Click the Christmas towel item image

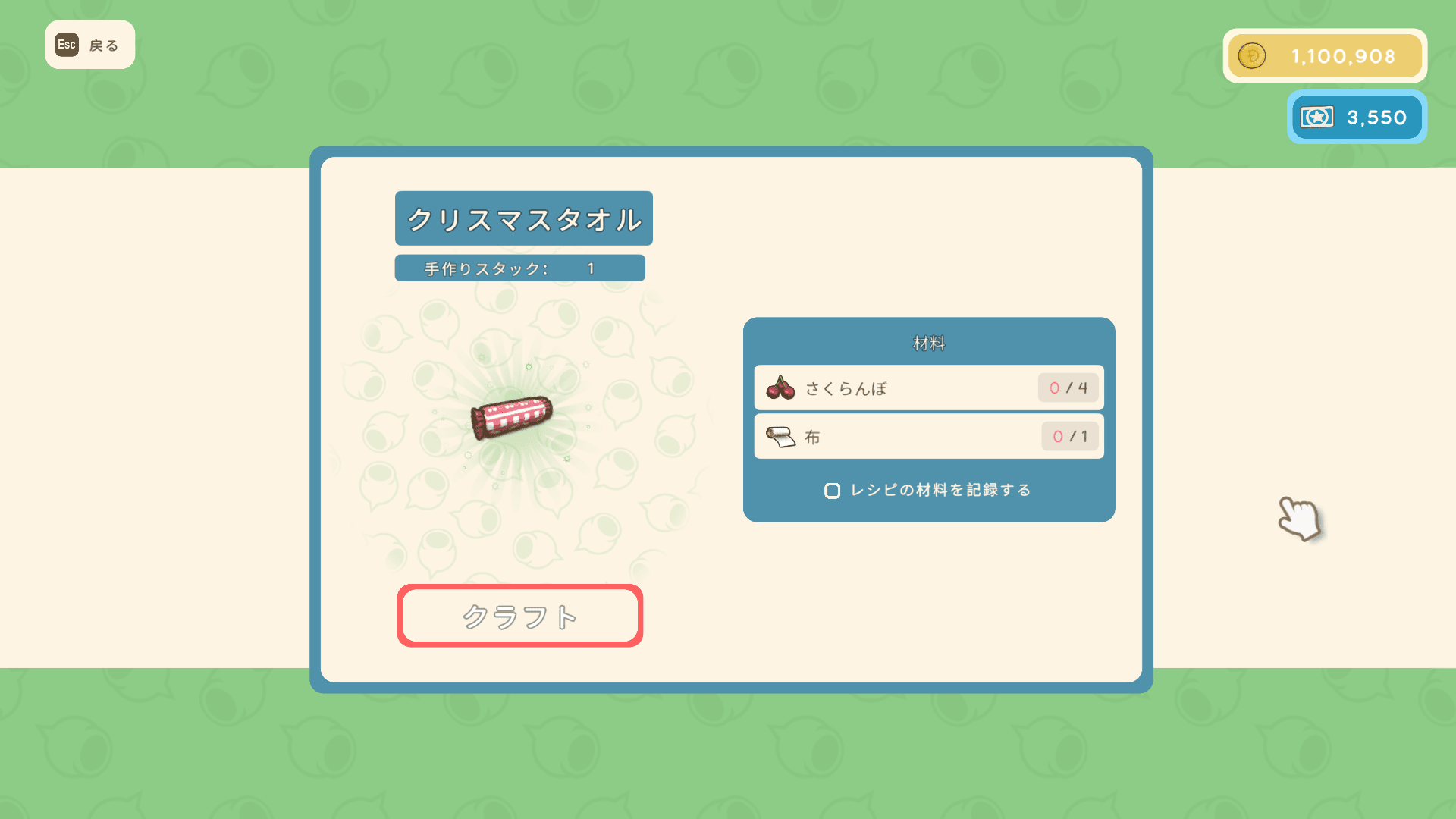(x=511, y=417)
